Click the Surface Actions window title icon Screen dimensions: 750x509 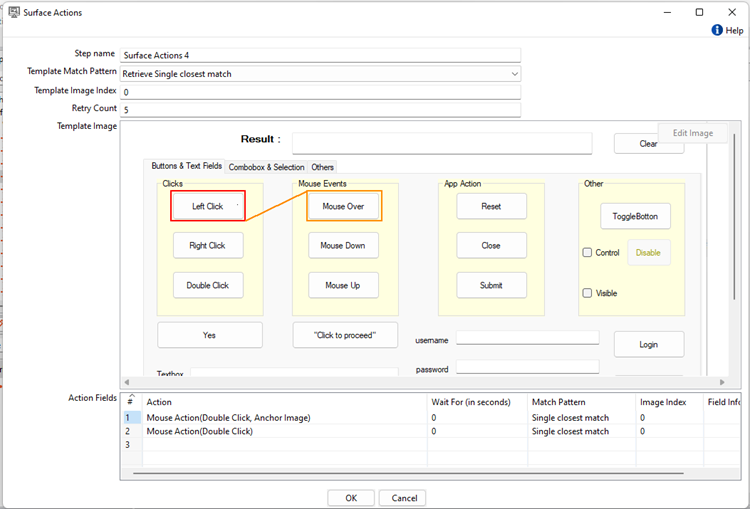pos(15,13)
